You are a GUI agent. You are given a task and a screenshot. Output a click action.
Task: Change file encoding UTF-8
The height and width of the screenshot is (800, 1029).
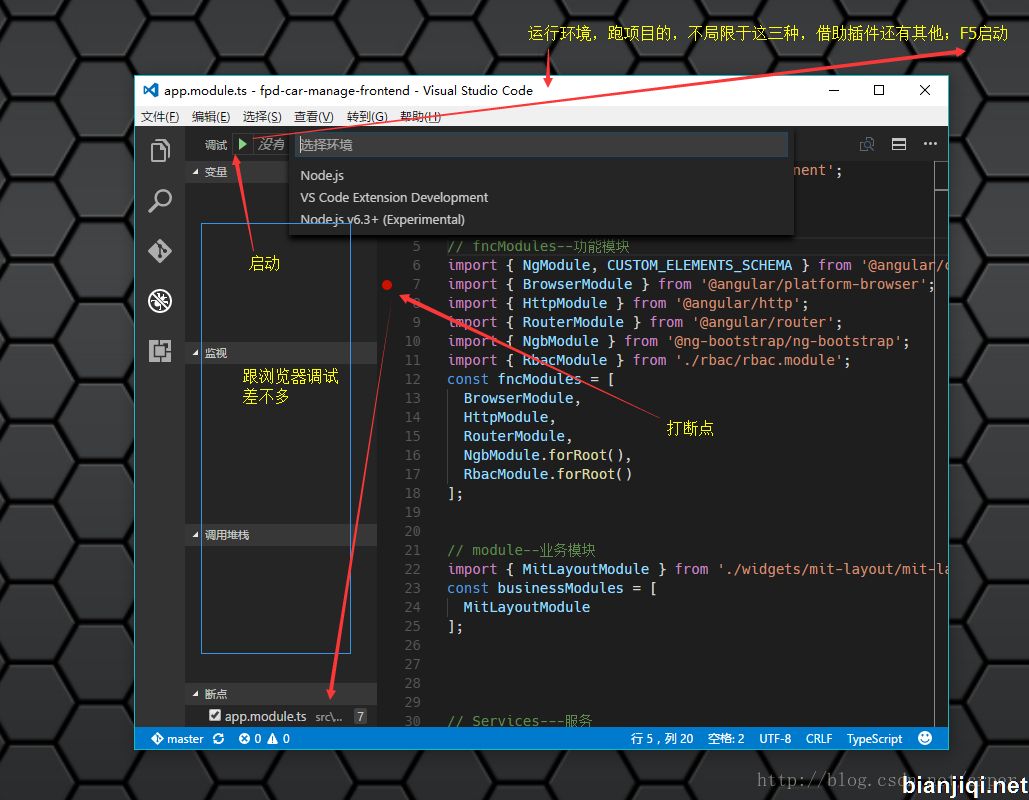(775, 739)
